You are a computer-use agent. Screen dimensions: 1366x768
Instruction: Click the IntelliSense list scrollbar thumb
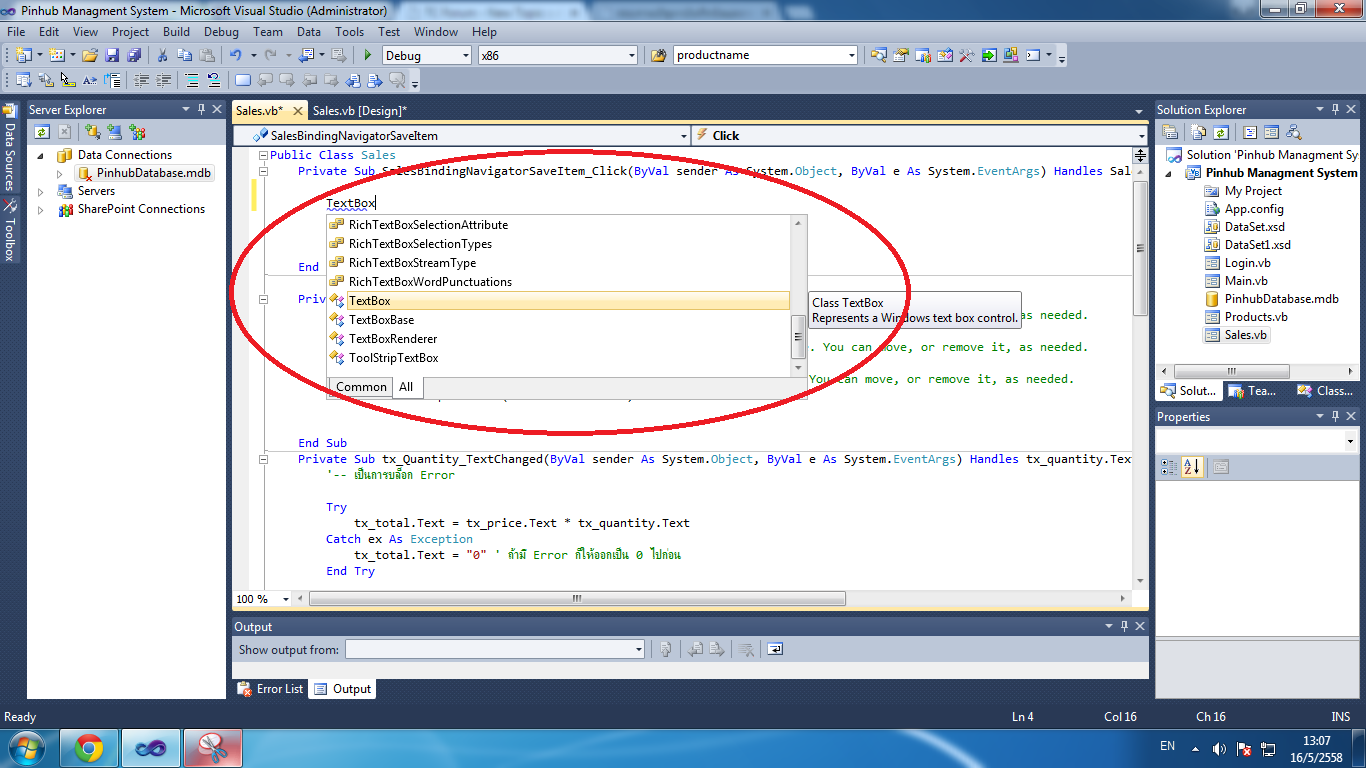(x=798, y=338)
